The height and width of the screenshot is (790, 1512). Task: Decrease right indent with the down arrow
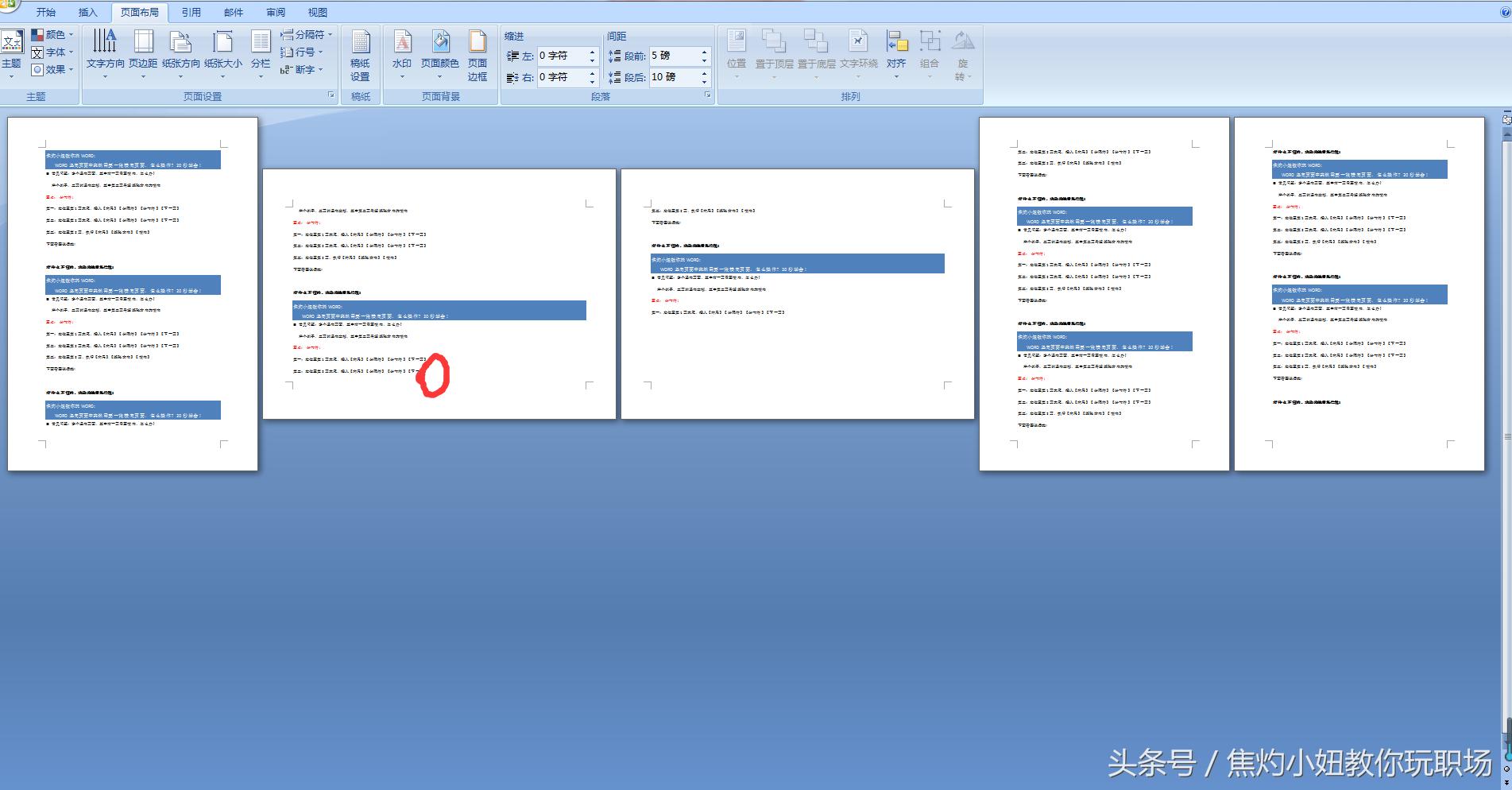pos(592,82)
